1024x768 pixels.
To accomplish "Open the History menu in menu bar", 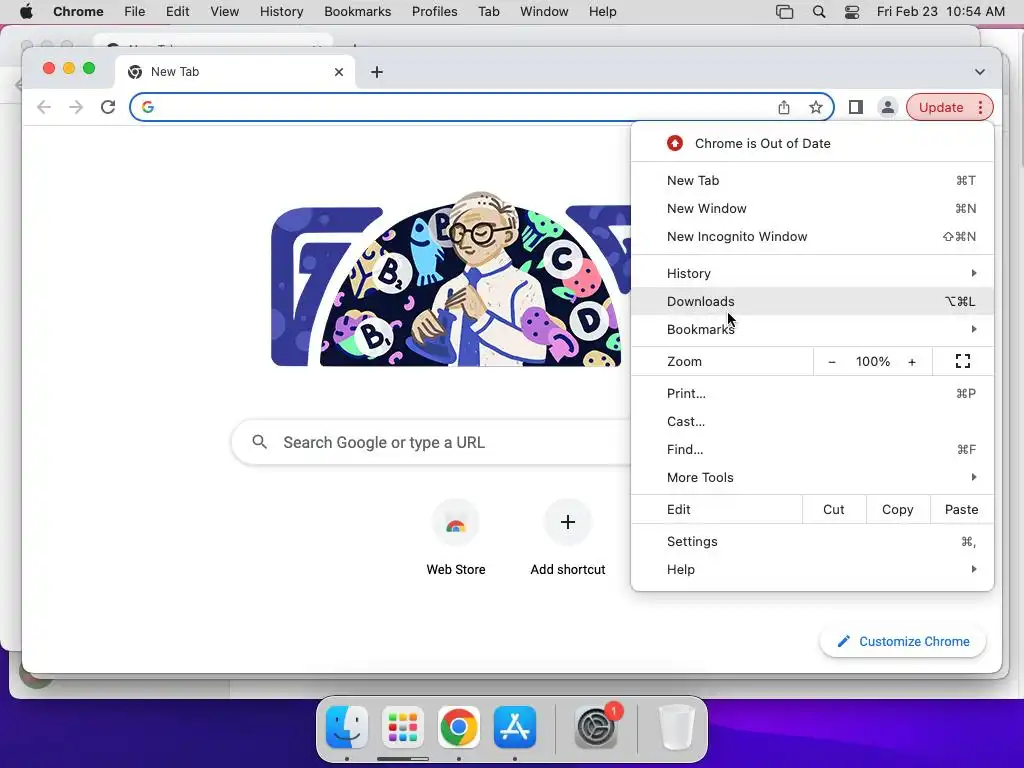I will 281,12.
